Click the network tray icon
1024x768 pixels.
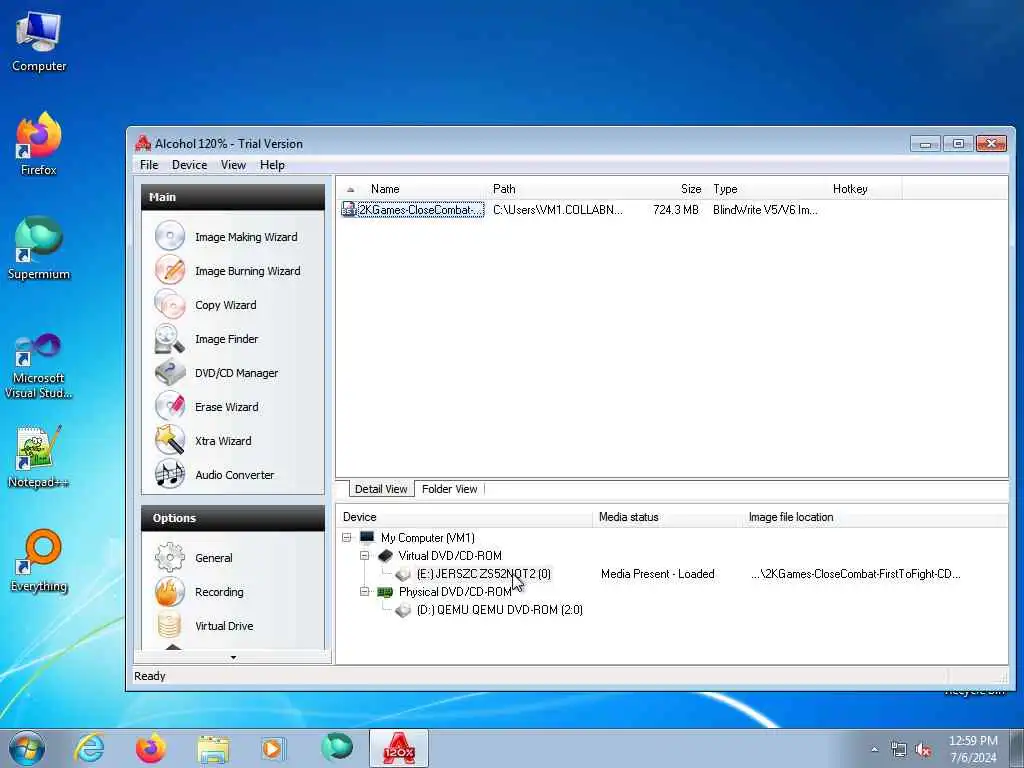click(899, 750)
